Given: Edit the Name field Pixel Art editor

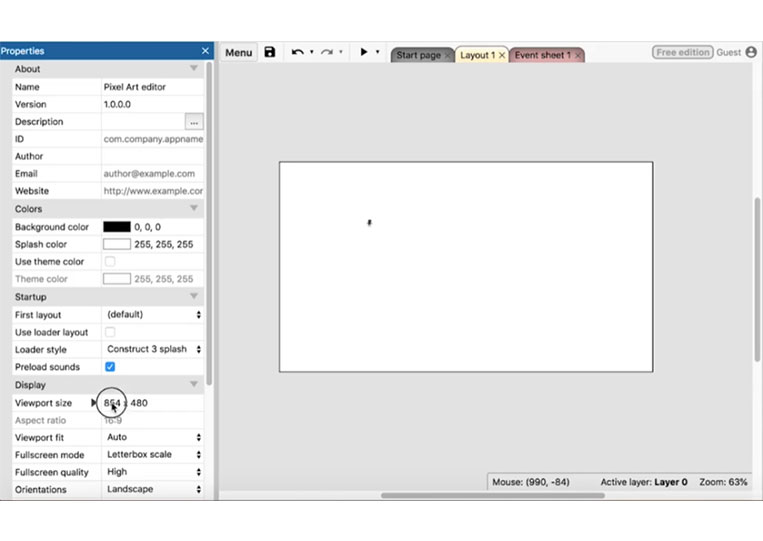Looking at the screenshot, I should pos(153,87).
